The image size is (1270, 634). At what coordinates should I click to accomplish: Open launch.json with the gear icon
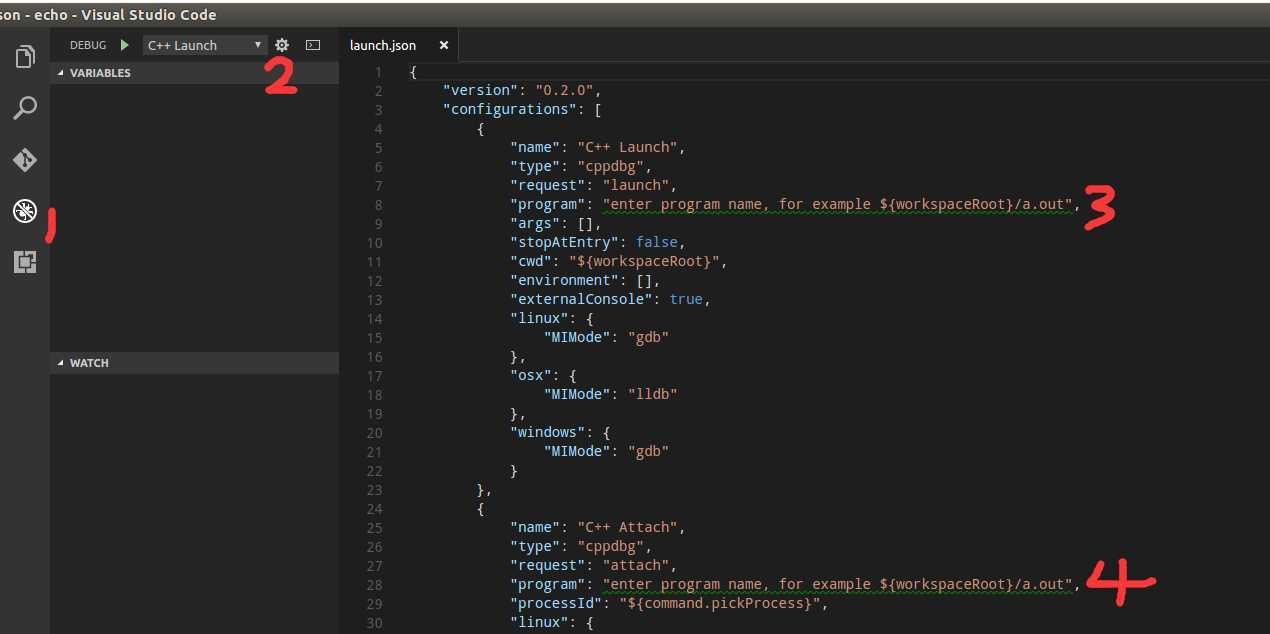[x=282, y=45]
